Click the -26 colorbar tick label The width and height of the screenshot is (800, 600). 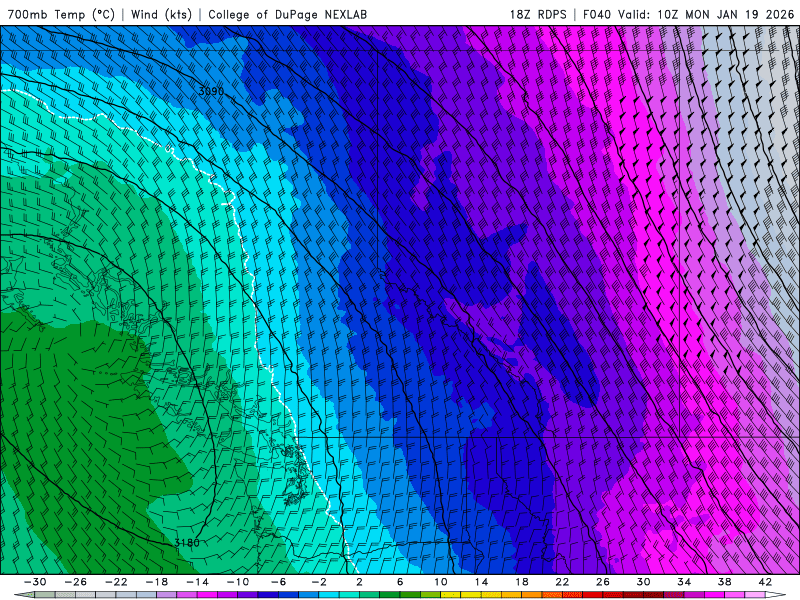[75, 582]
